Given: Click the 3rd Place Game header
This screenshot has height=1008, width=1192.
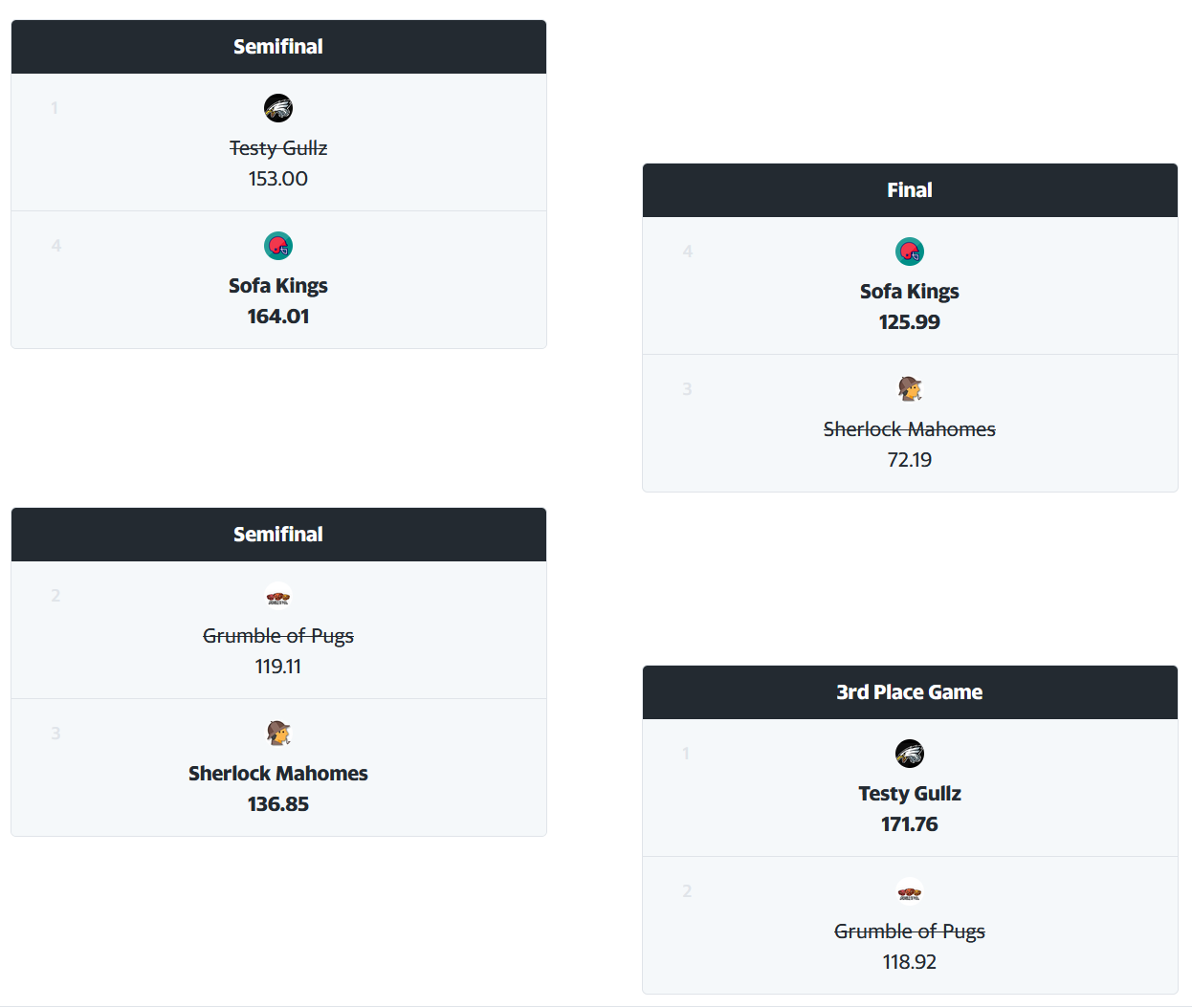Looking at the screenshot, I should (x=910, y=692).
